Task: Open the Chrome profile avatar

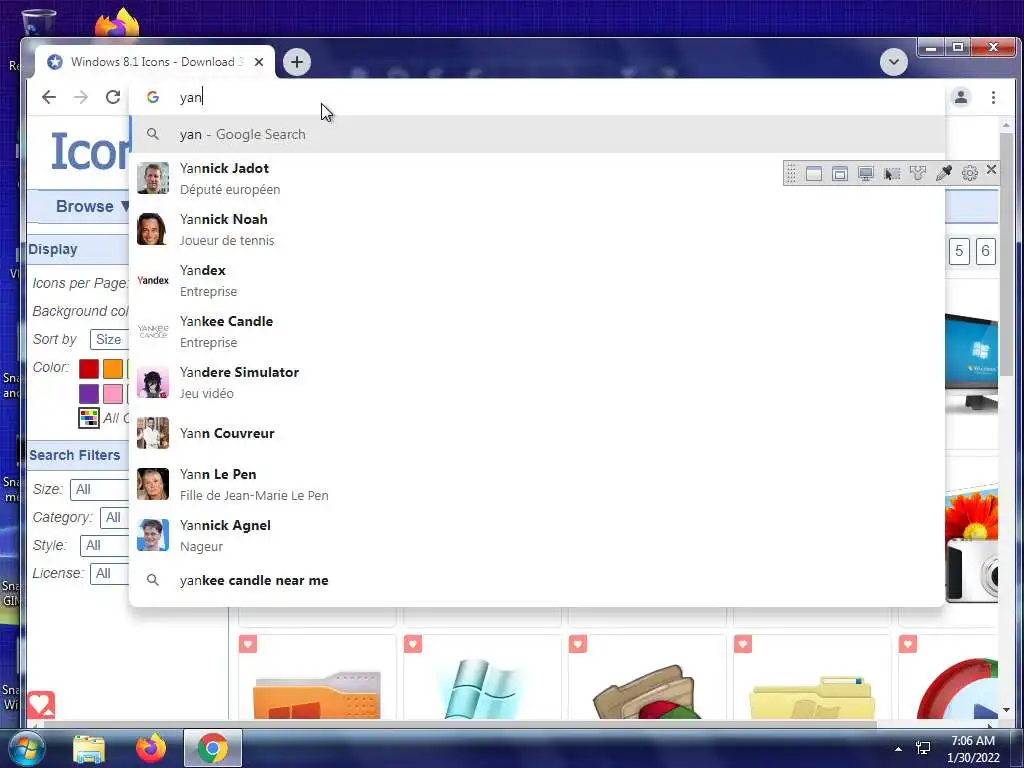Action: 961,97
